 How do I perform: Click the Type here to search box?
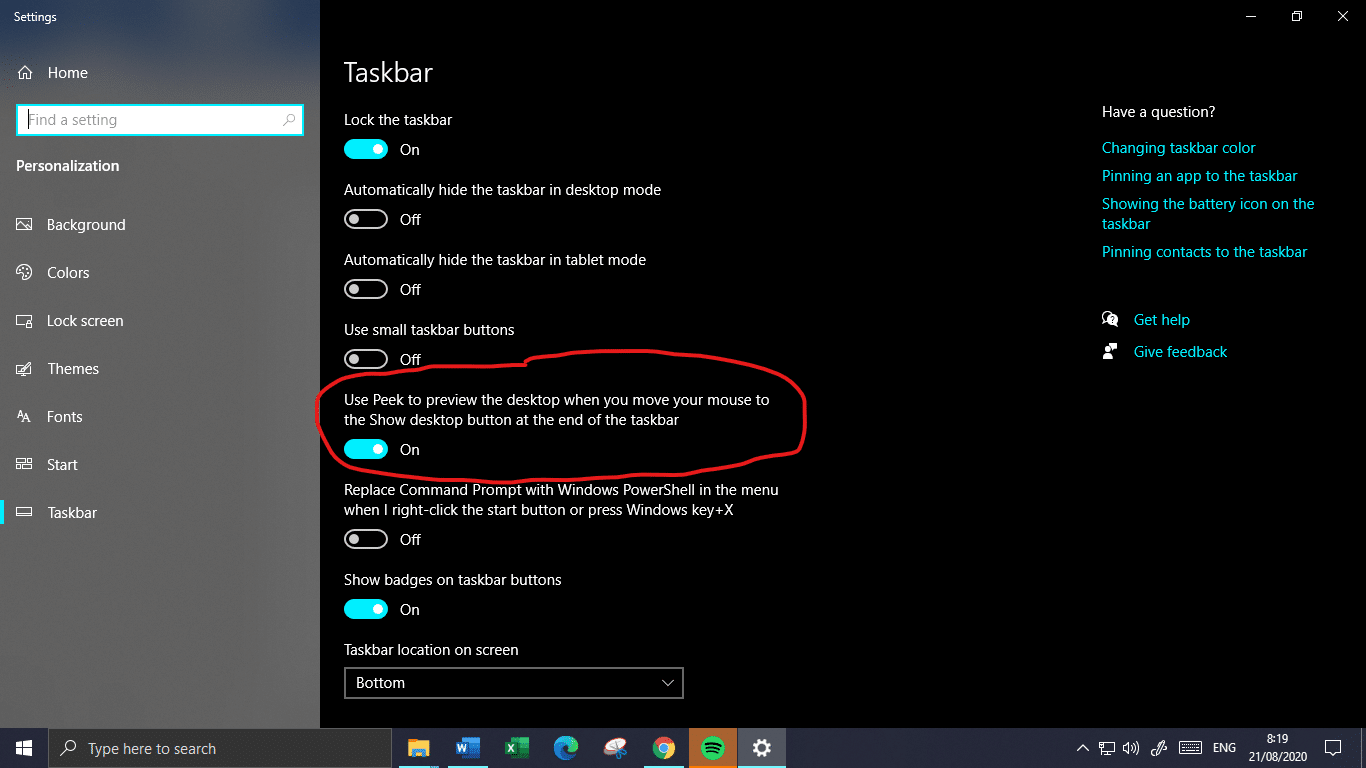click(220, 748)
